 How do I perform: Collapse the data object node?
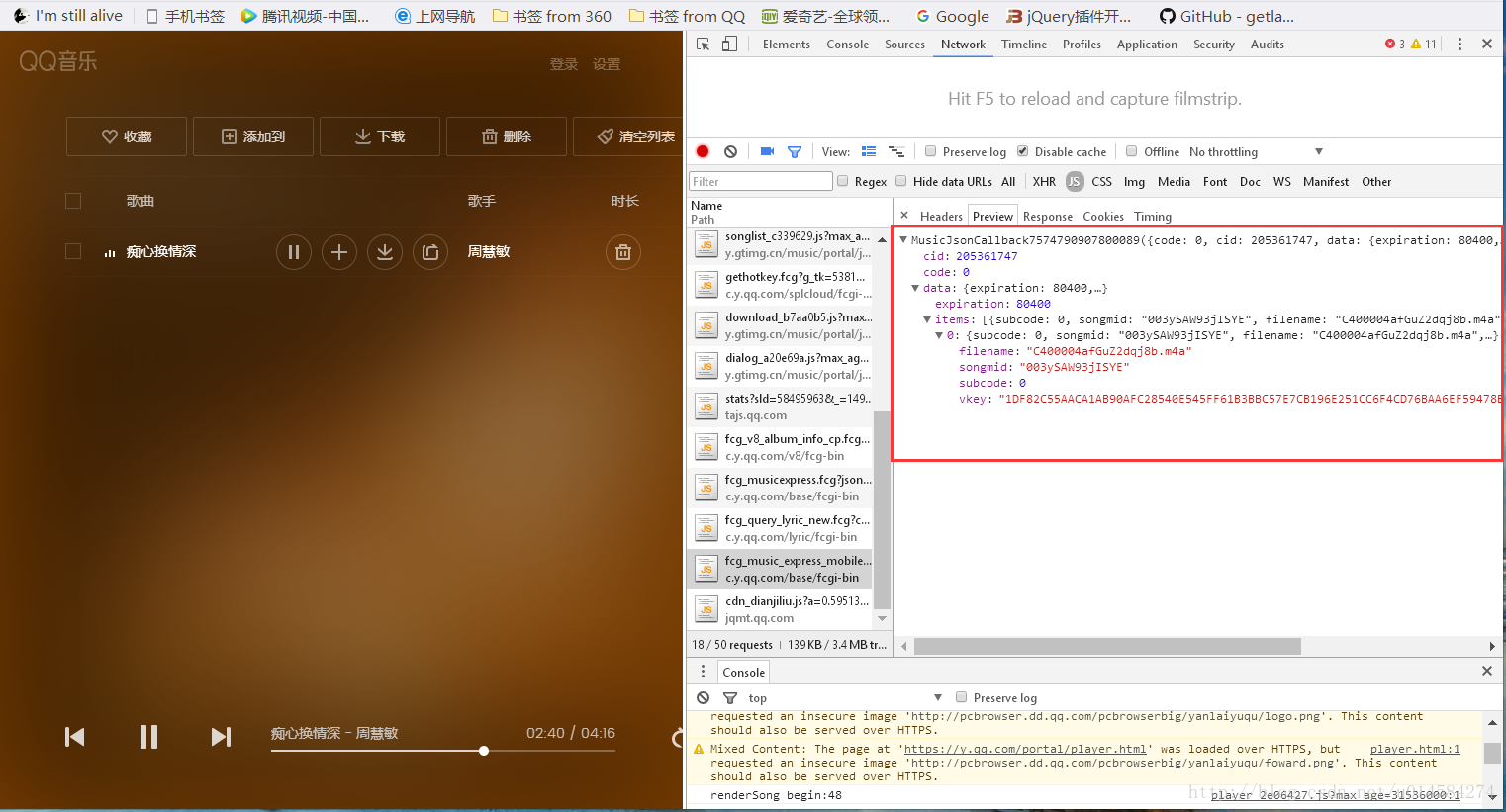[x=915, y=288]
